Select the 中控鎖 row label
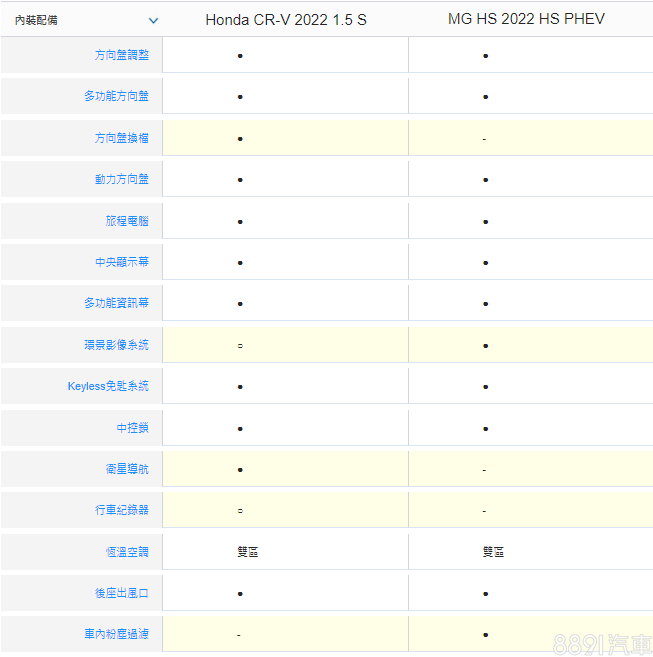 132,428
